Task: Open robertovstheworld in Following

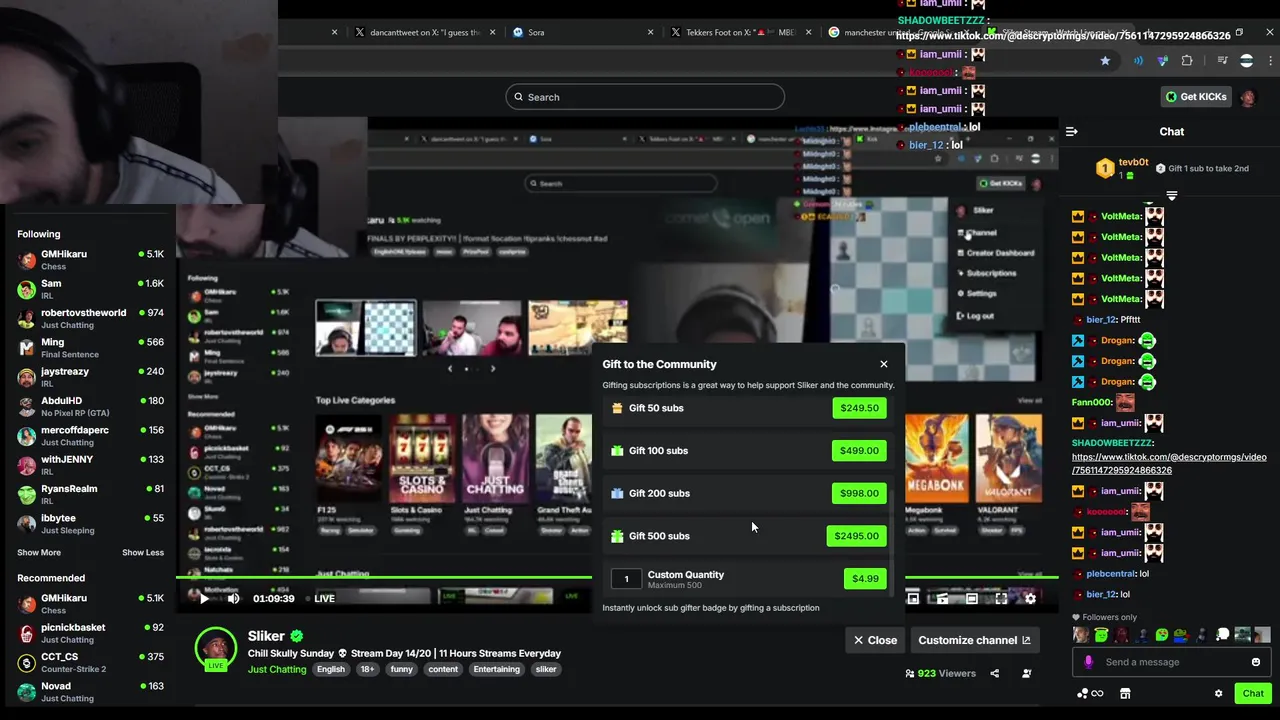Action: pyautogui.click(x=90, y=319)
